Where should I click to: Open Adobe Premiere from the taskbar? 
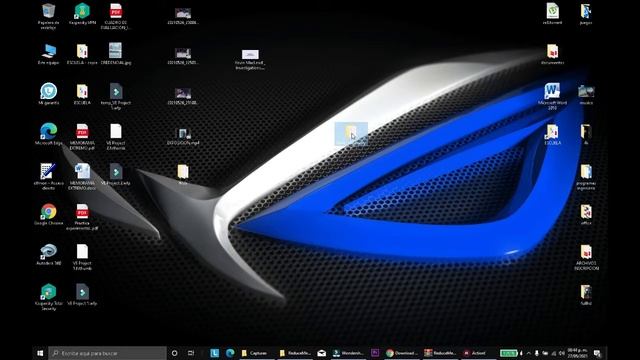[375, 353]
